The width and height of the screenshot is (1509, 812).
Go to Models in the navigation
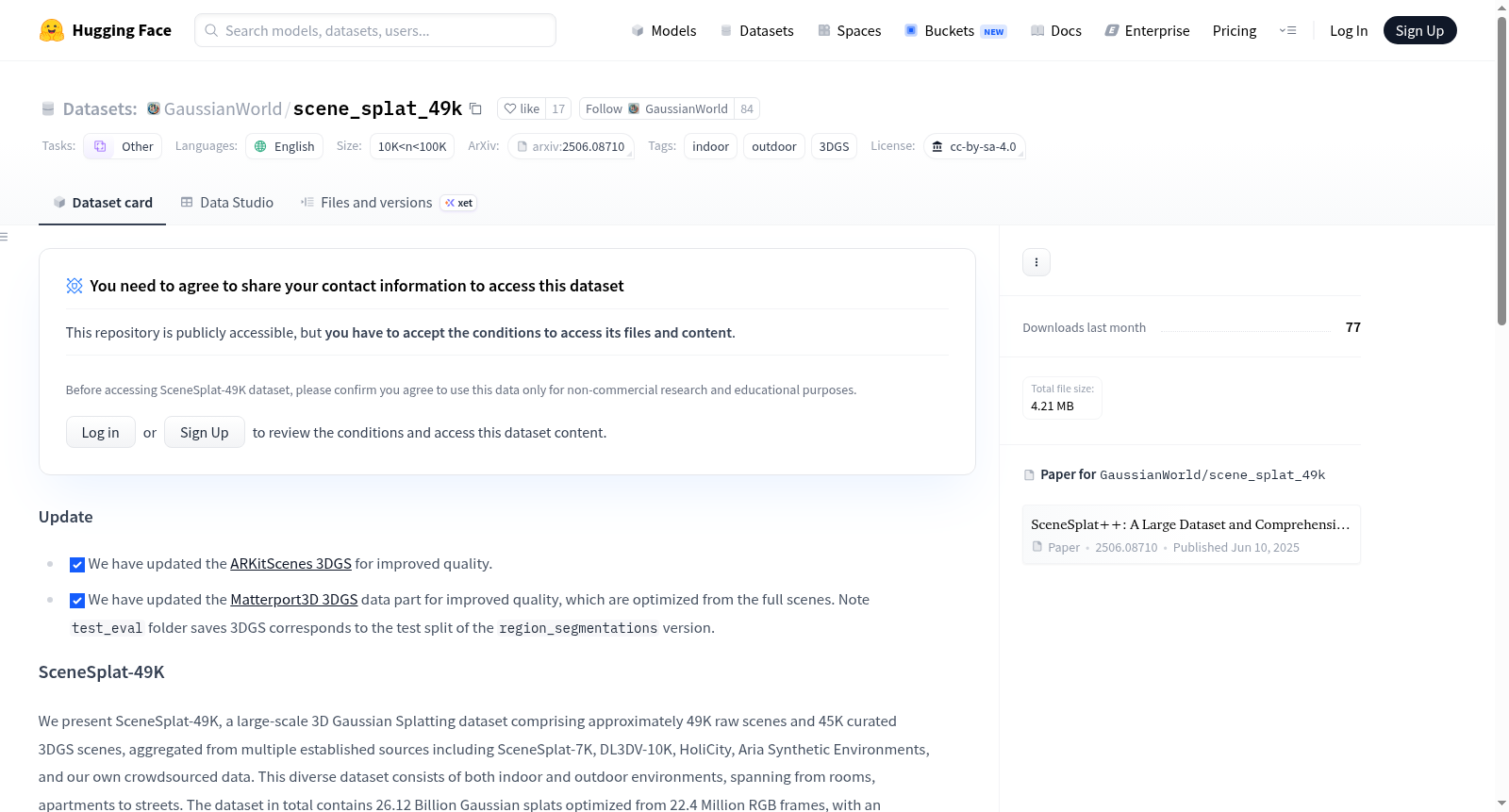(664, 30)
